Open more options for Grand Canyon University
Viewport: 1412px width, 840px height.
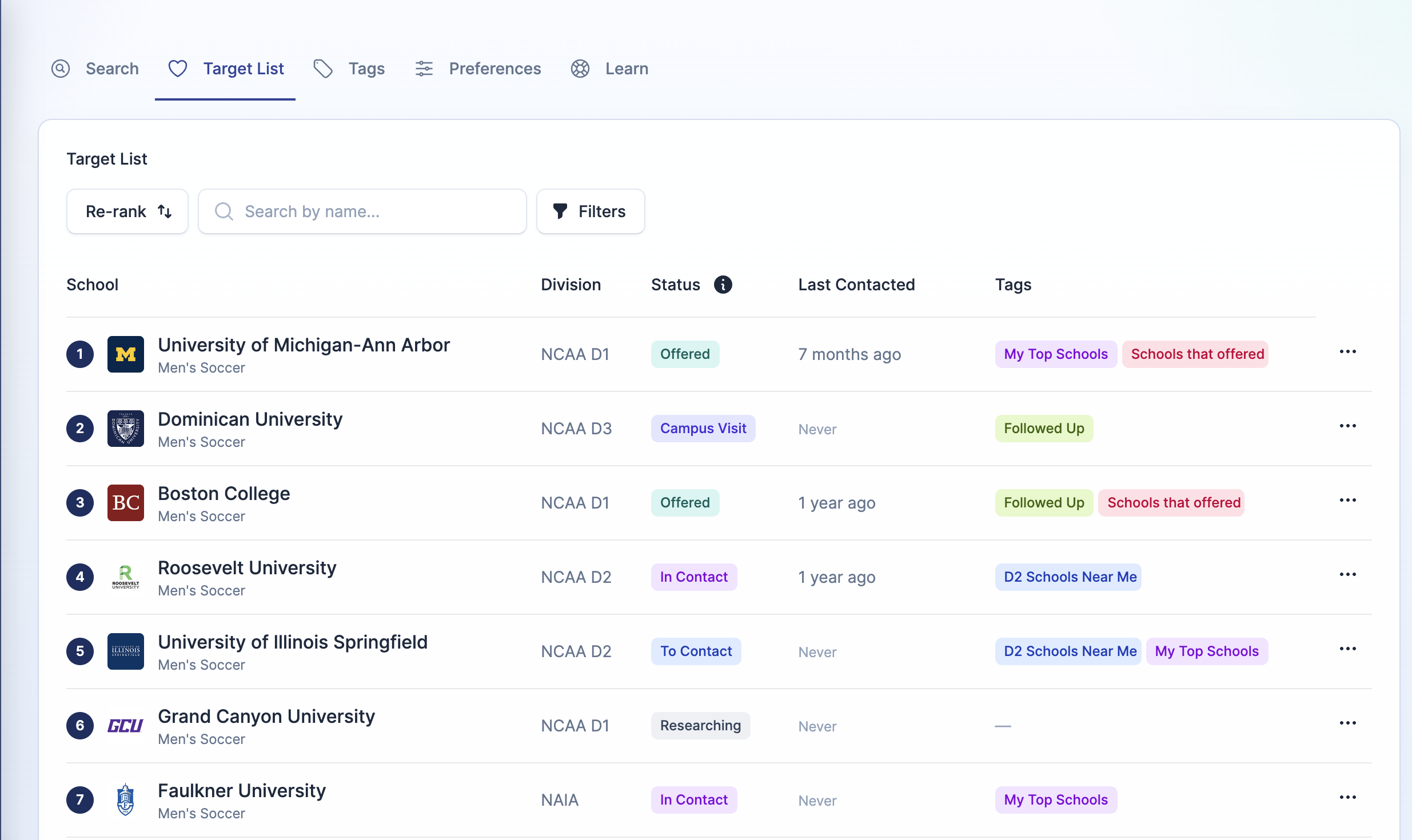(x=1348, y=723)
